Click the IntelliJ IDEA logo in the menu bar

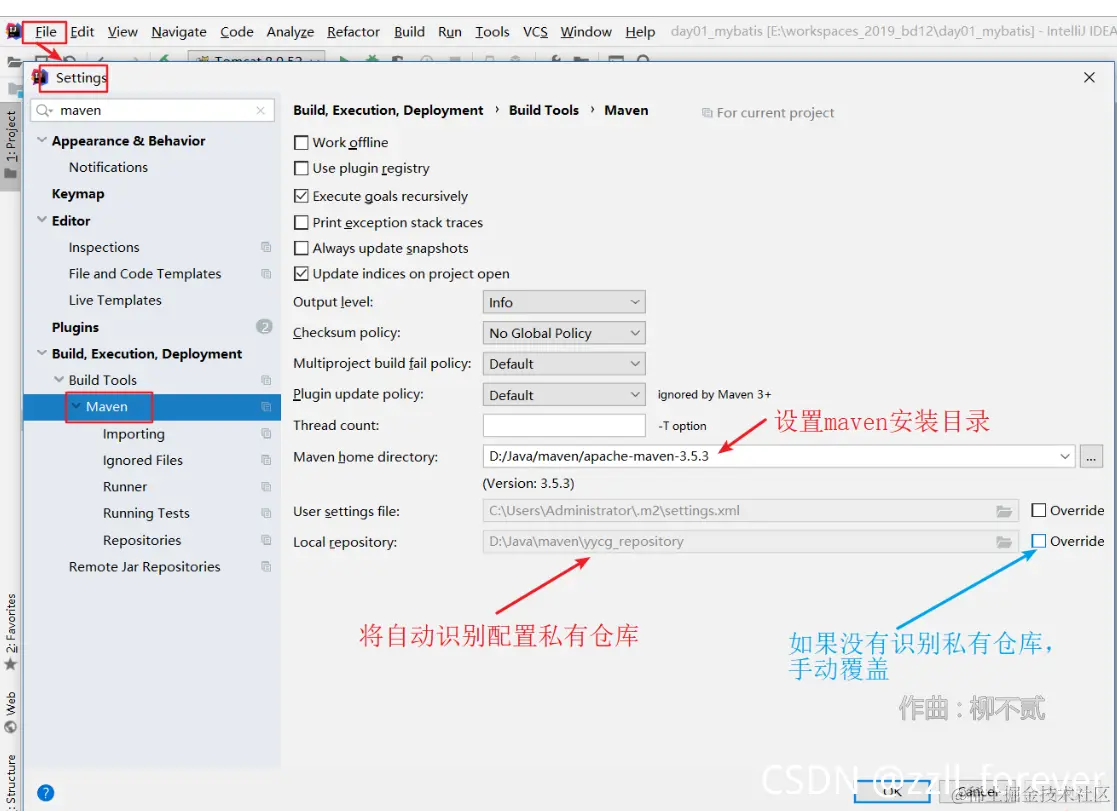click(13, 31)
